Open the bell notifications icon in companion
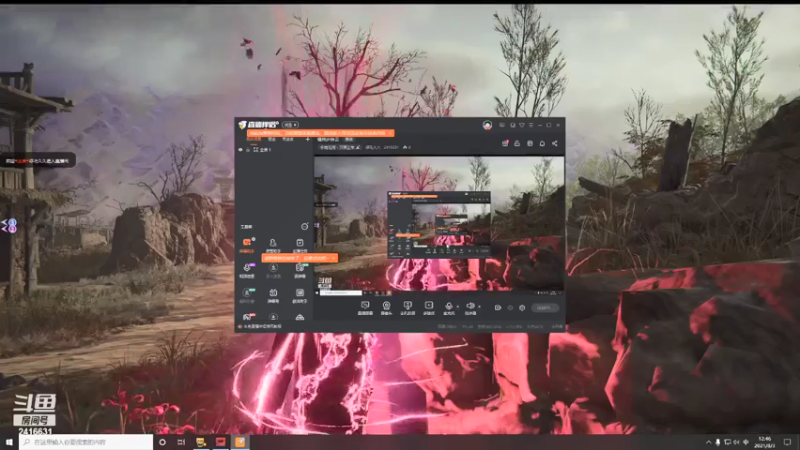The image size is (800, 450). [x=542, y=143]
